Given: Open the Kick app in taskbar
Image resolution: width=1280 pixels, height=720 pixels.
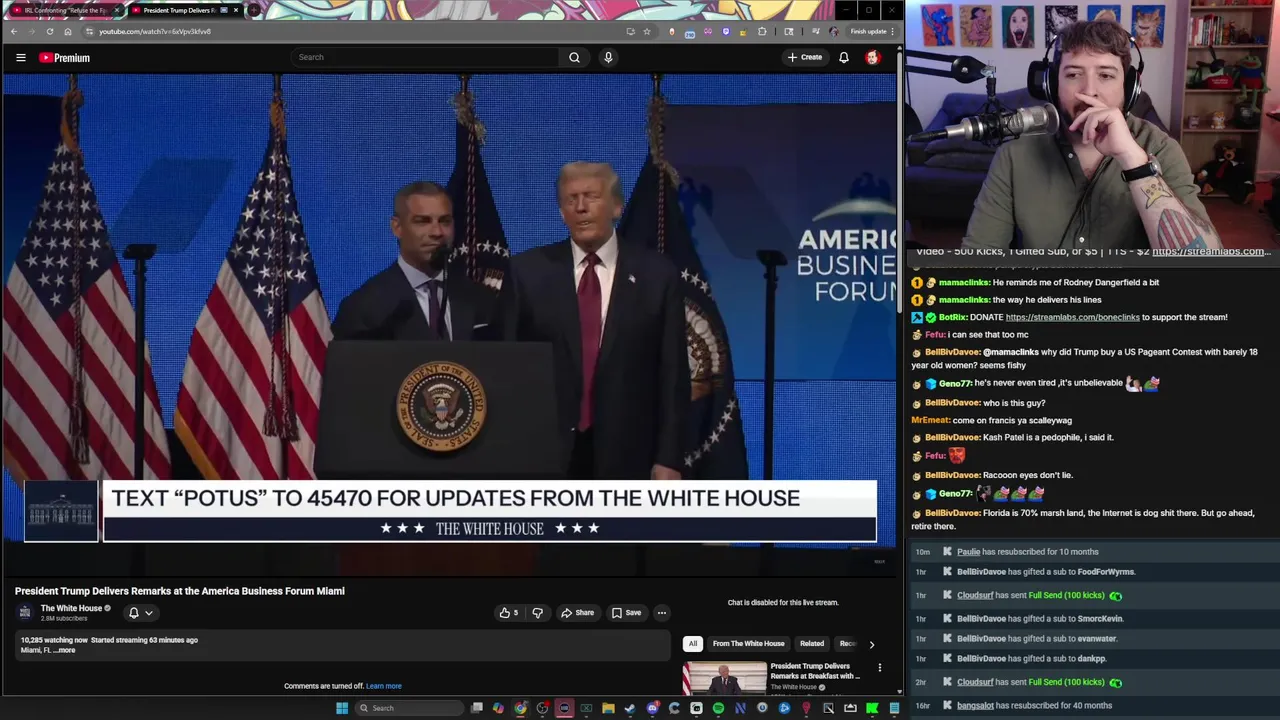Looking at the screenshot, I should pos(872,708).
